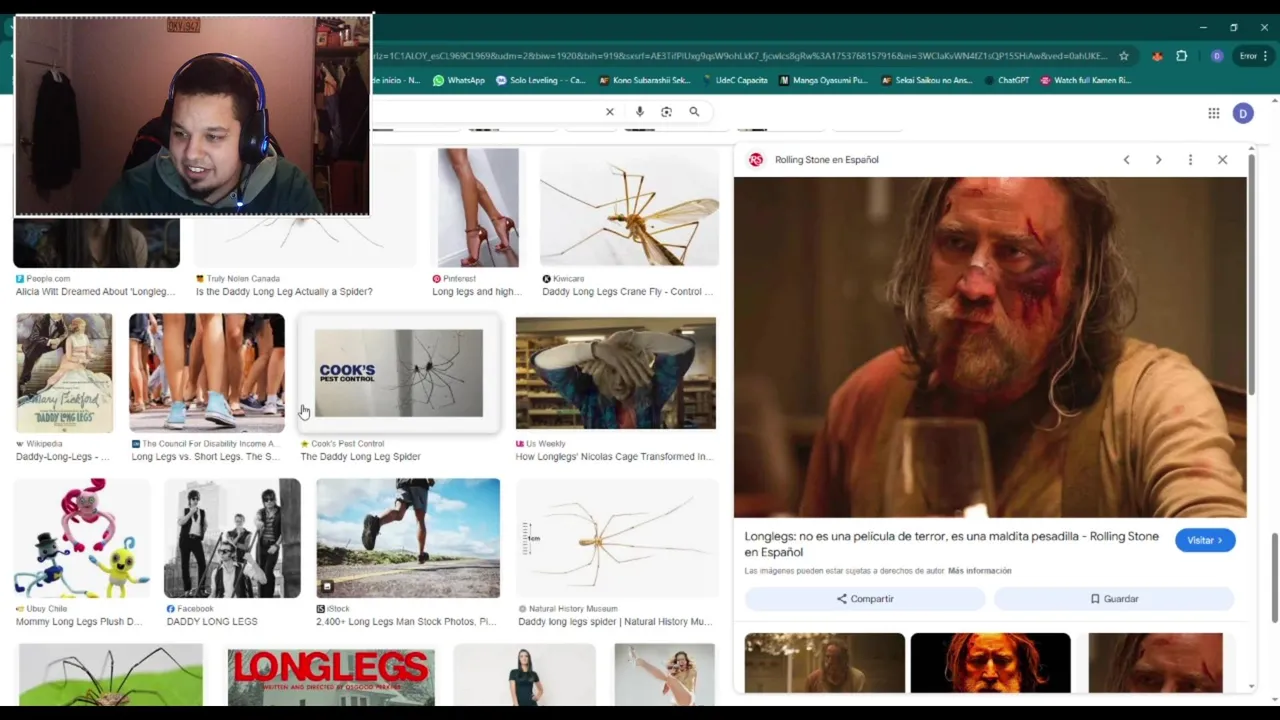Click the Truly Nolen Canada source label
This screenshot has height=720, width=1280.
click(243, 279)
